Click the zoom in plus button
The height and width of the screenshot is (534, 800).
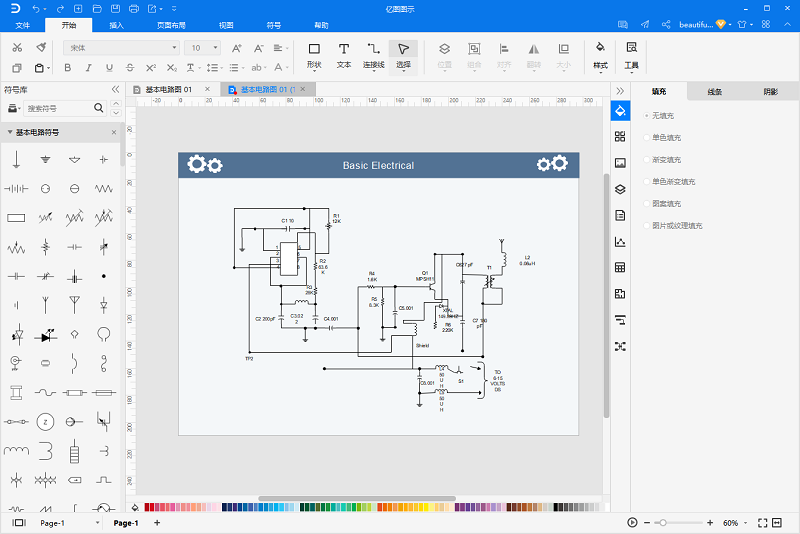pyautogui.click(x=710, y=523)
